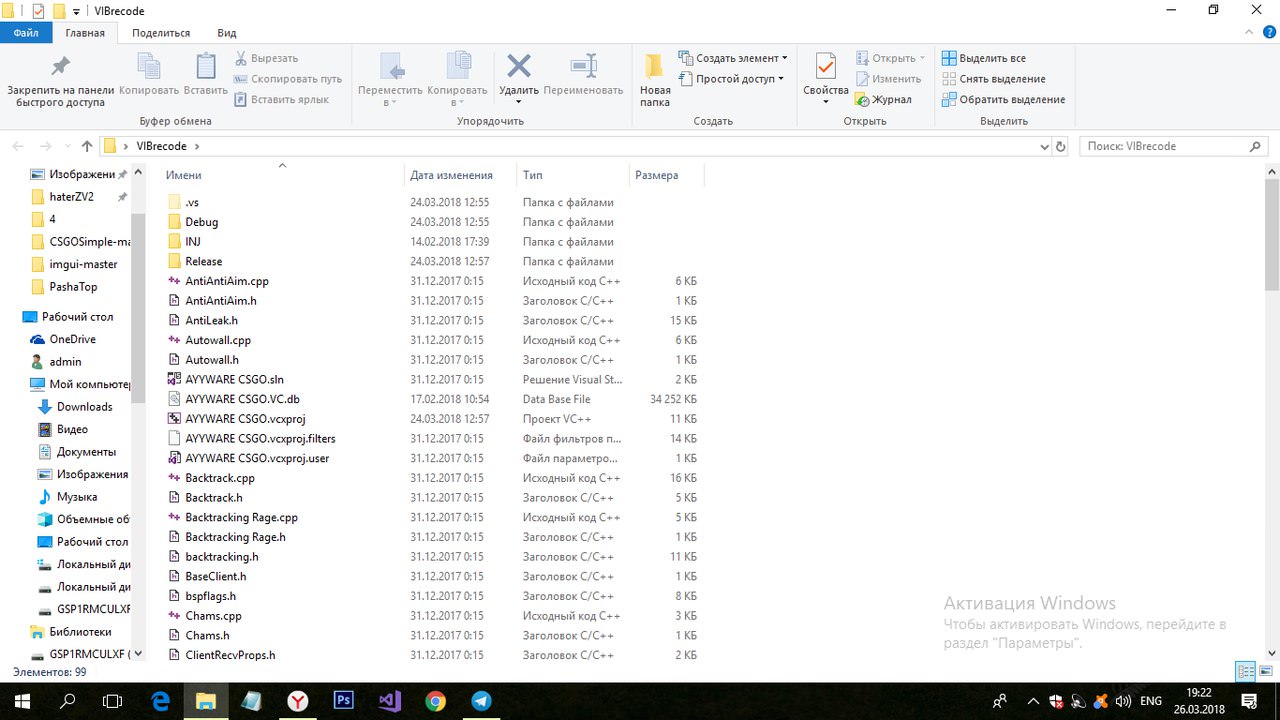Open Visual Studio from the taskbar
Screen dimensions: 1280x720
coord(389,701)
